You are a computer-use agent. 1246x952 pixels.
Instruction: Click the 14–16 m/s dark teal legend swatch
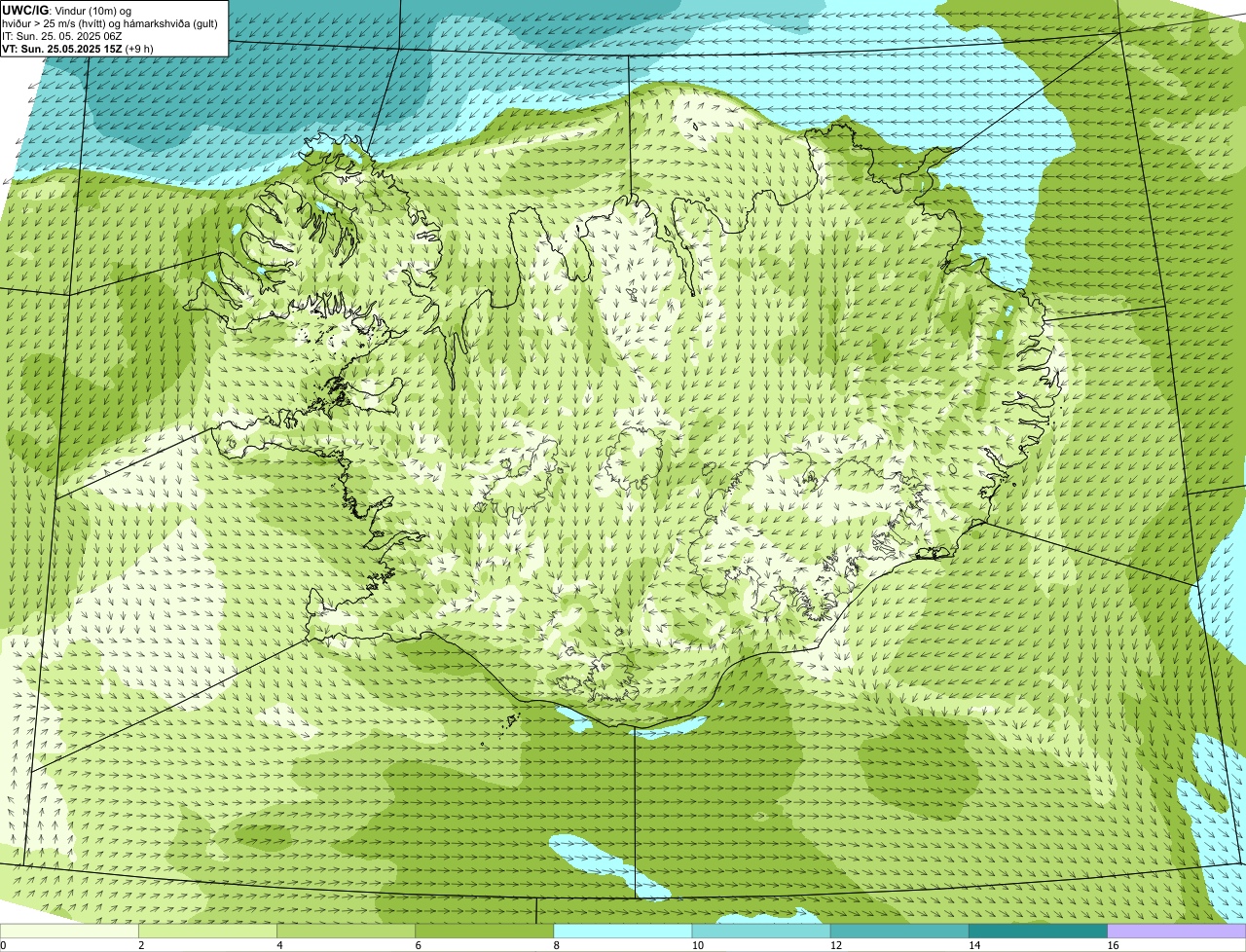[x=1038, y=932]
